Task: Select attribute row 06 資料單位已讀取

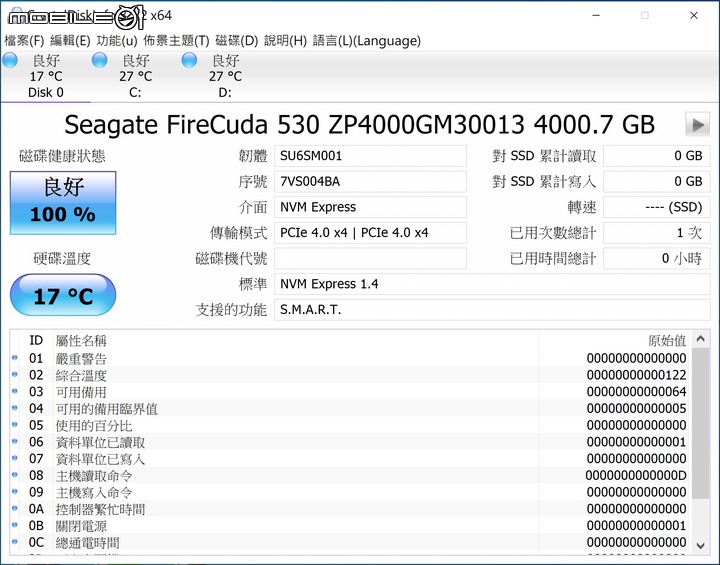Action: [x=350, y=442]
